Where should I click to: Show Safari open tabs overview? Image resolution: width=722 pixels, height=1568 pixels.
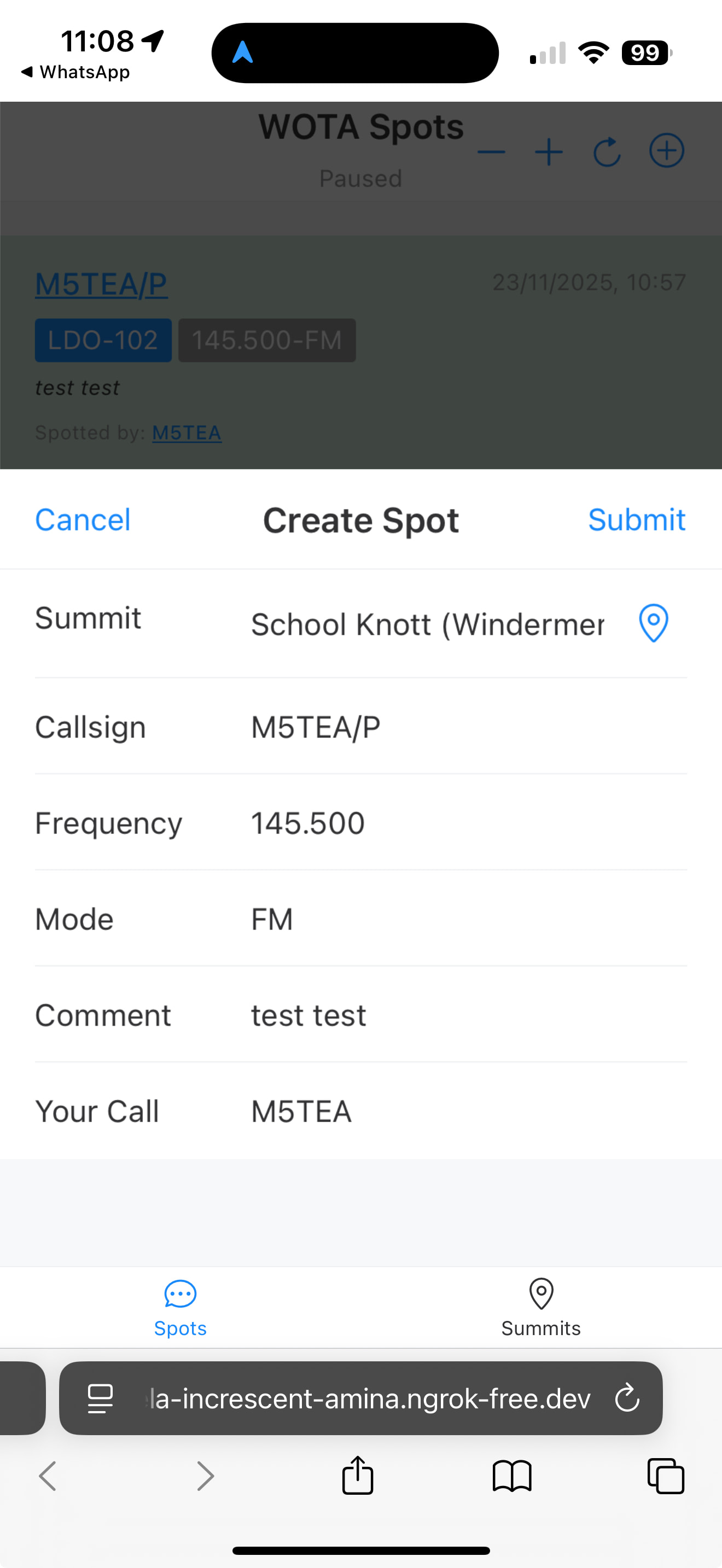(x=665, y=1476)
